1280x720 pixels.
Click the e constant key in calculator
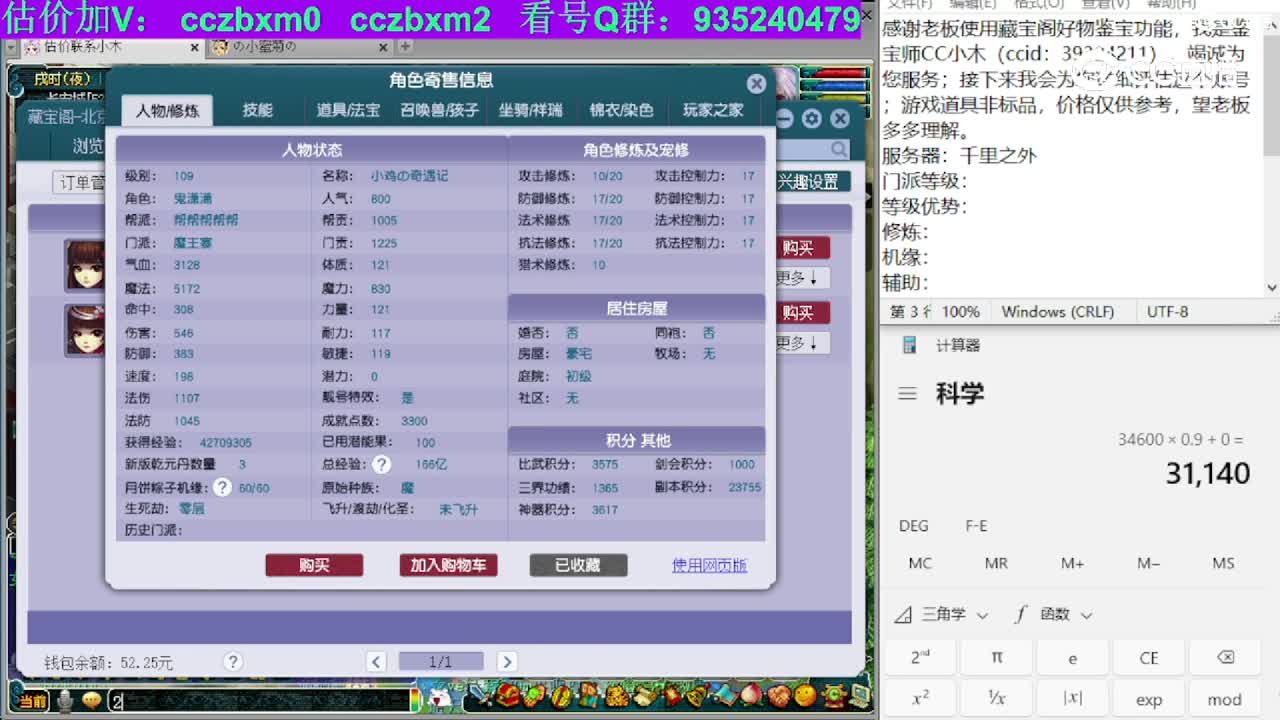(x=1073, y=658)
